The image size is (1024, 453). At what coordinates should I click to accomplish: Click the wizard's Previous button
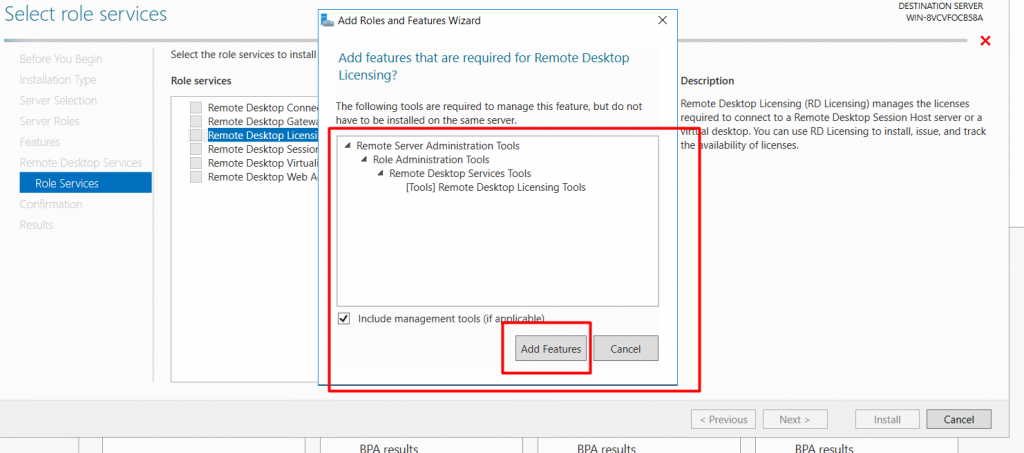tap(723, 419)
